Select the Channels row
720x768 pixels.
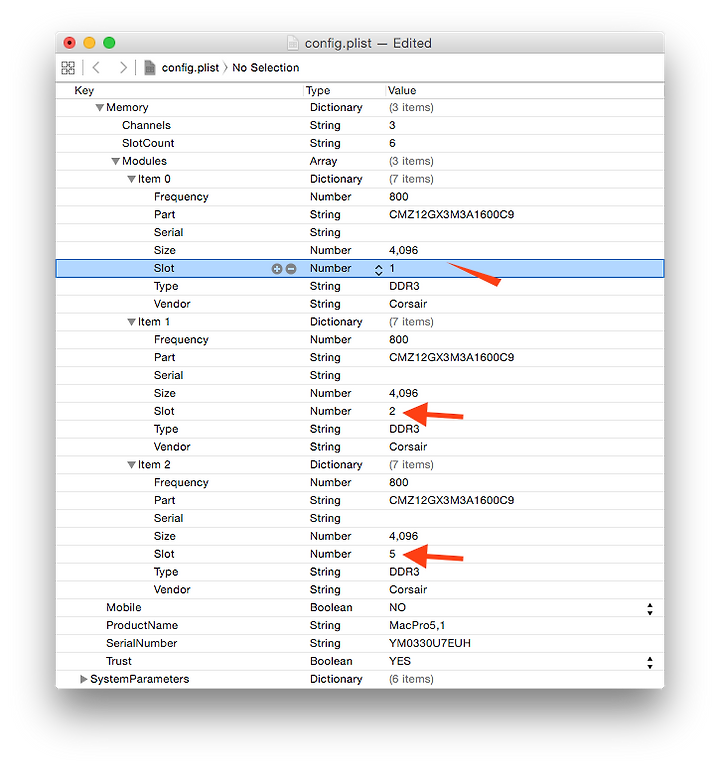coord(360,125)
